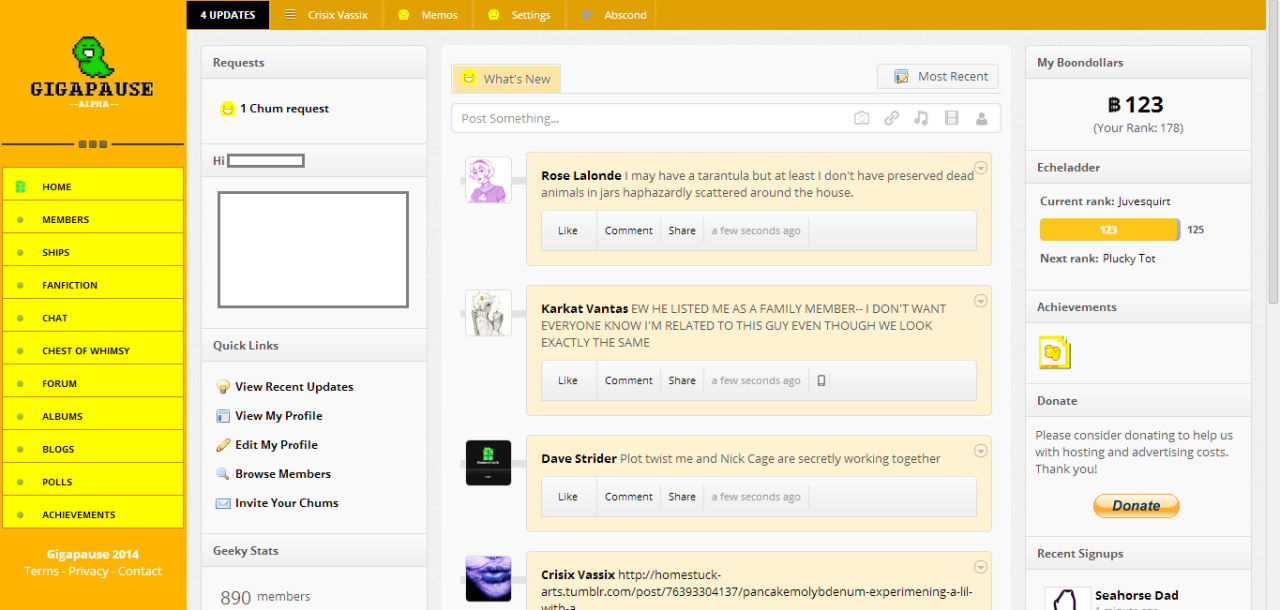Image resolution: width=1280 pixels, height=610 pixels.
Task: Click the smiley icon next to Memos
Action: point(404,15)
